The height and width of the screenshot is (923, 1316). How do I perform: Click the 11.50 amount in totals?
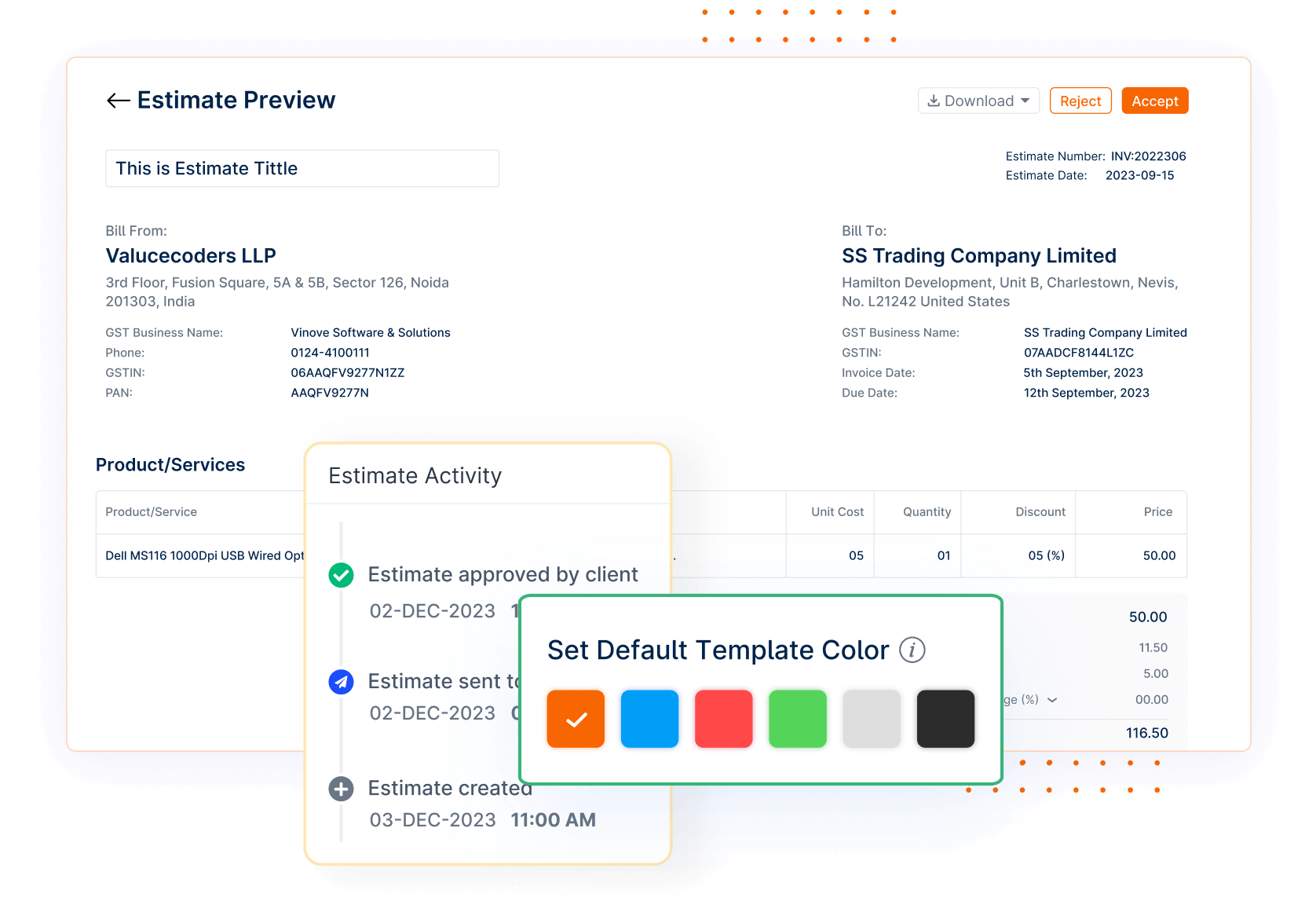click(x=1153, y=648)
